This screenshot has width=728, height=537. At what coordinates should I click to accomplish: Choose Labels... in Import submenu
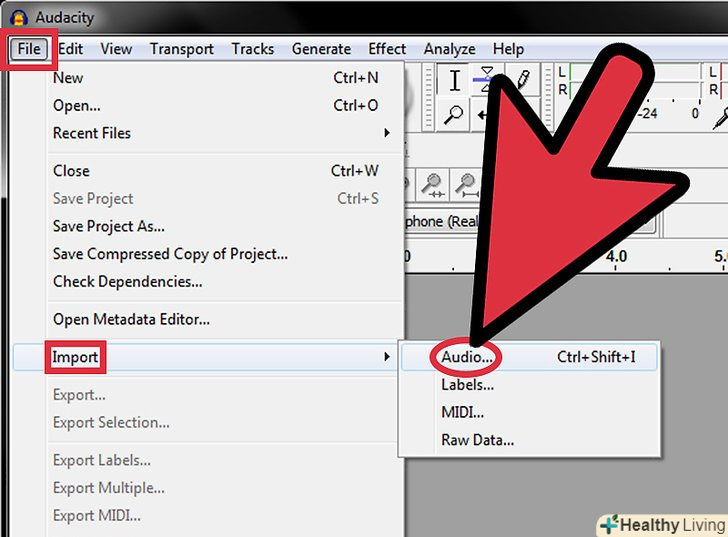(x=529, y=385)
